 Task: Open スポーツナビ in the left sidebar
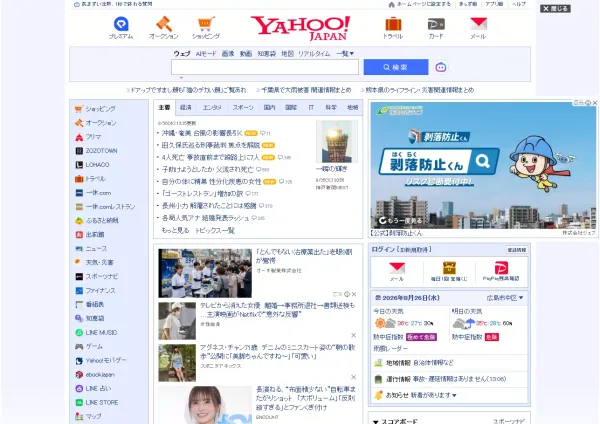click(96, 276)
